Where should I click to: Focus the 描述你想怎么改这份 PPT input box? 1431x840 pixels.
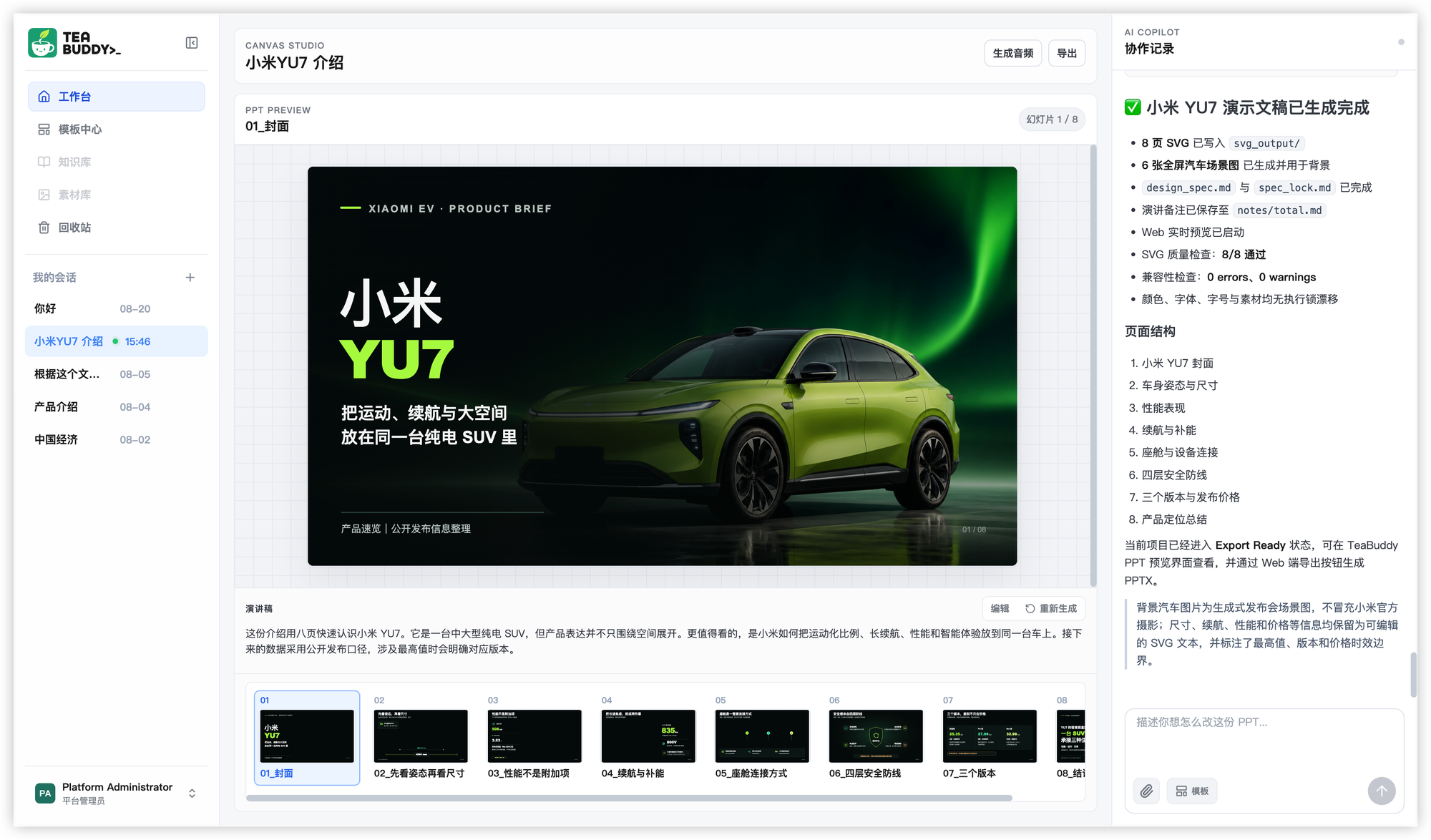[x=1264, y=741]
